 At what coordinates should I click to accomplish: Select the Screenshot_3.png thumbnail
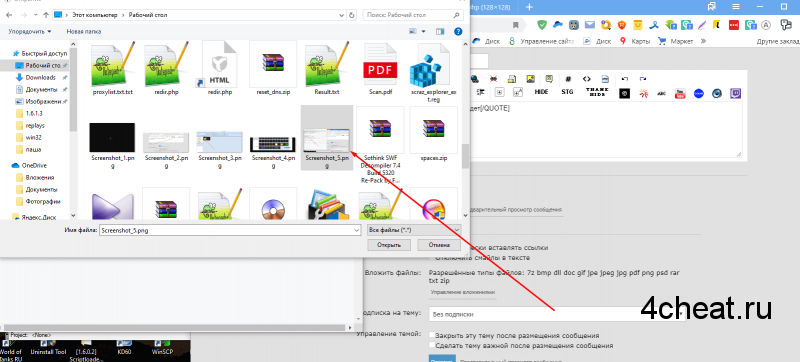[219, 145]
